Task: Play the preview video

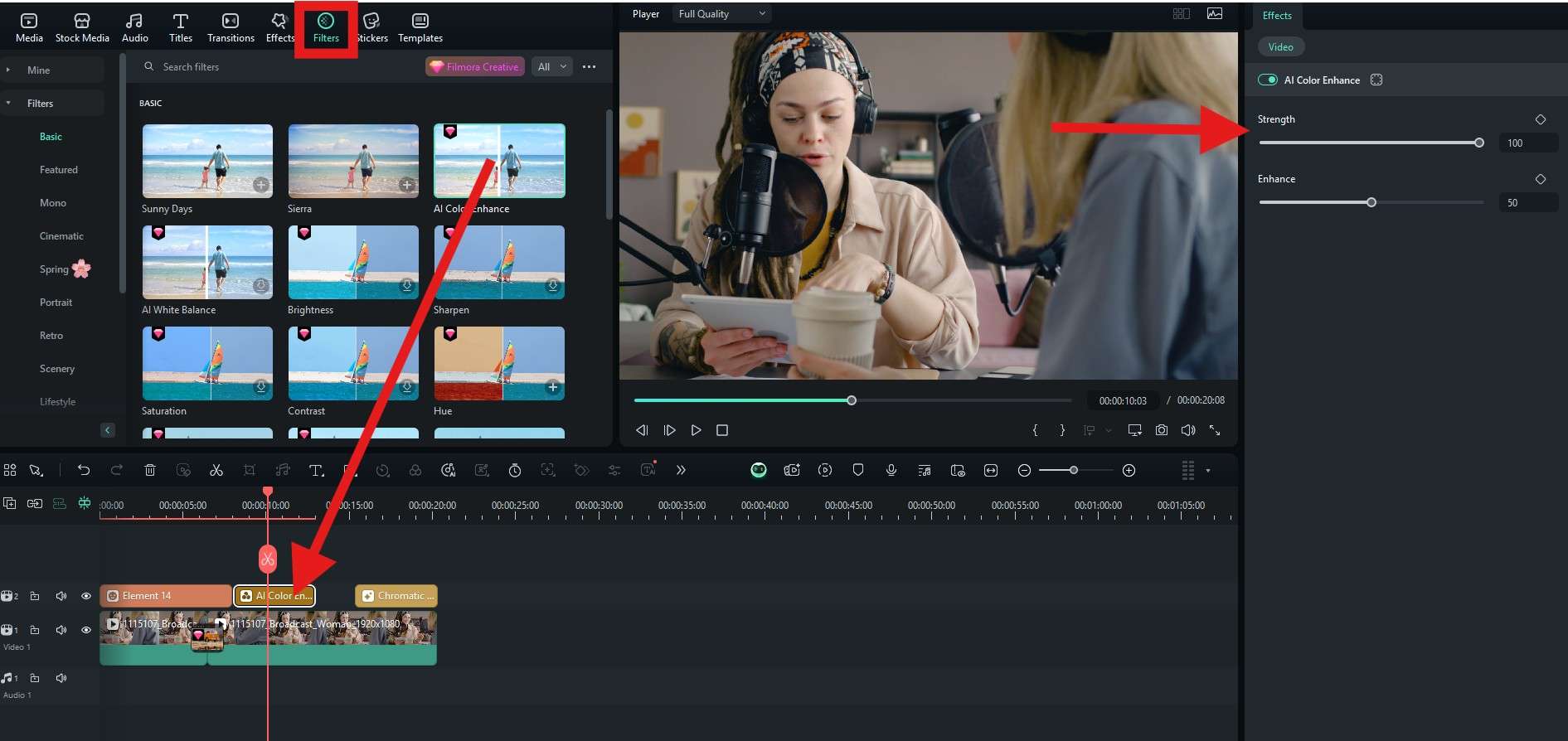Action: [x=696, y=430]
